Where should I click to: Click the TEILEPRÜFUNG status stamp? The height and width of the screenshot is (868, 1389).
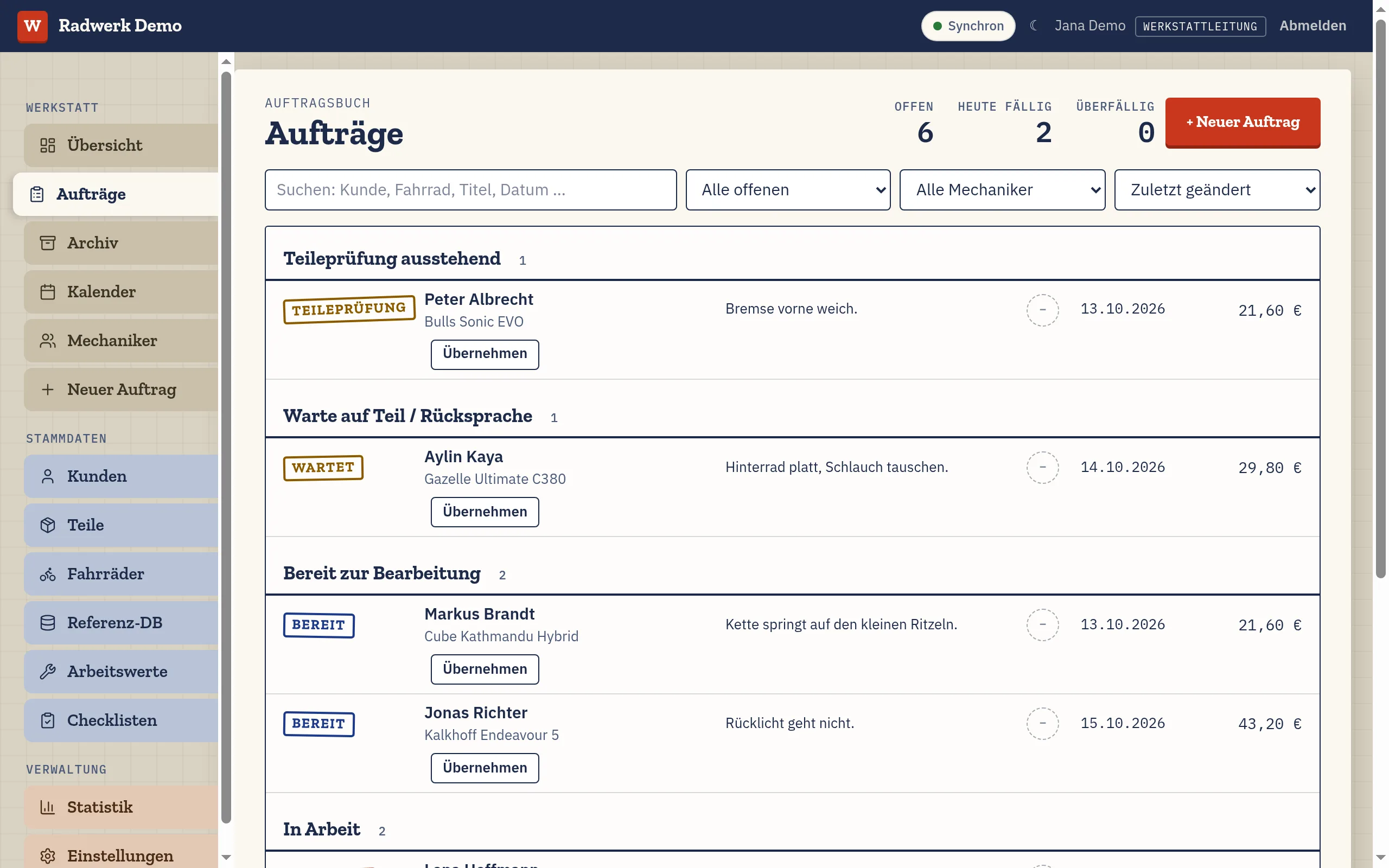point(349,309)
